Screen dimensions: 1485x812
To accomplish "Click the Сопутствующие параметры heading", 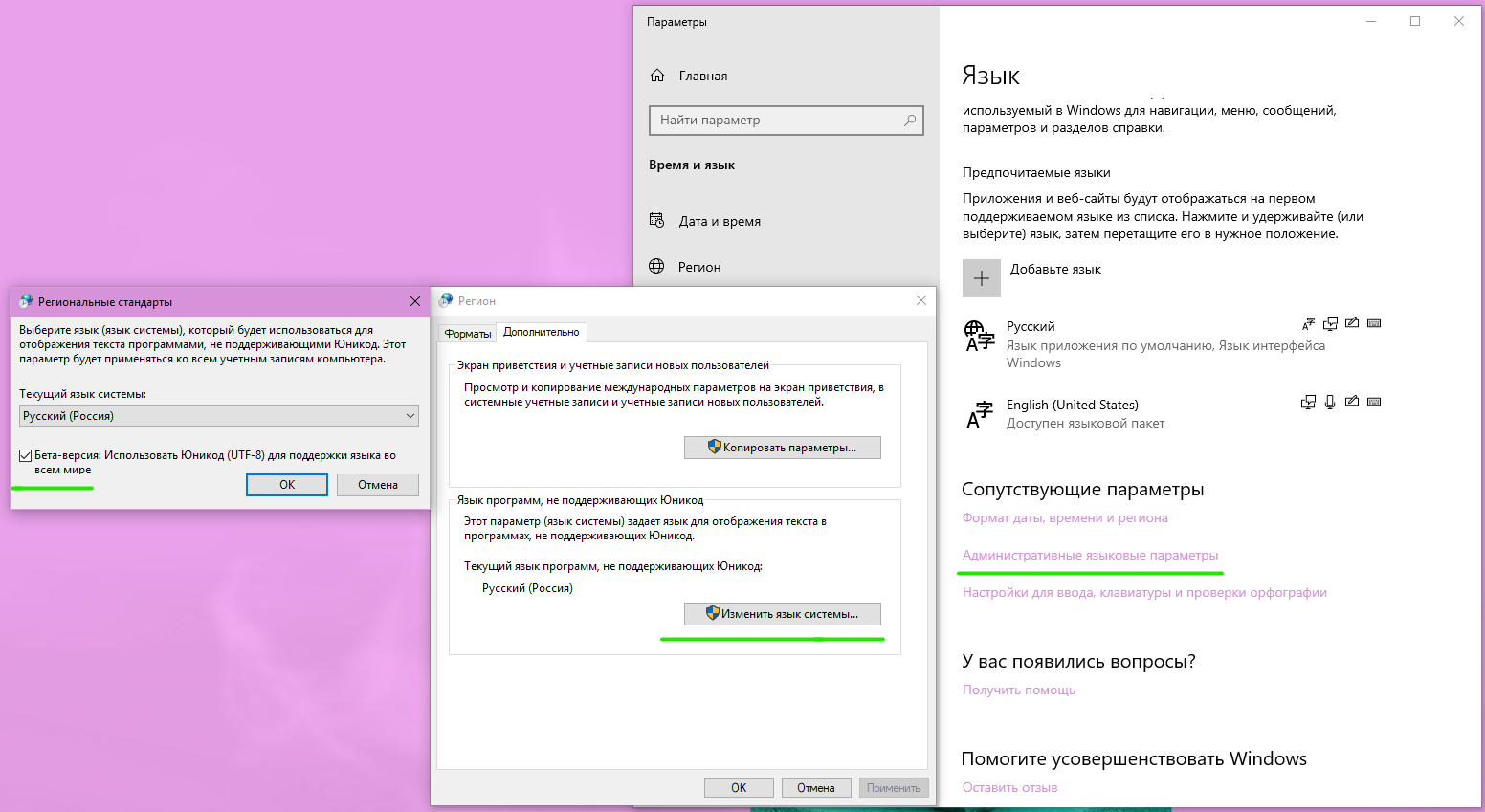I will tap(1082, 490).
